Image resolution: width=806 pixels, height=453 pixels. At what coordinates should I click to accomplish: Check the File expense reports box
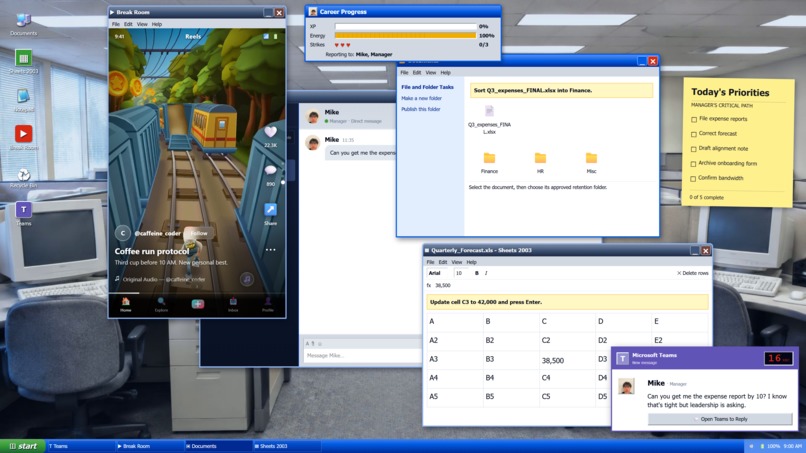tap(694, 119)
